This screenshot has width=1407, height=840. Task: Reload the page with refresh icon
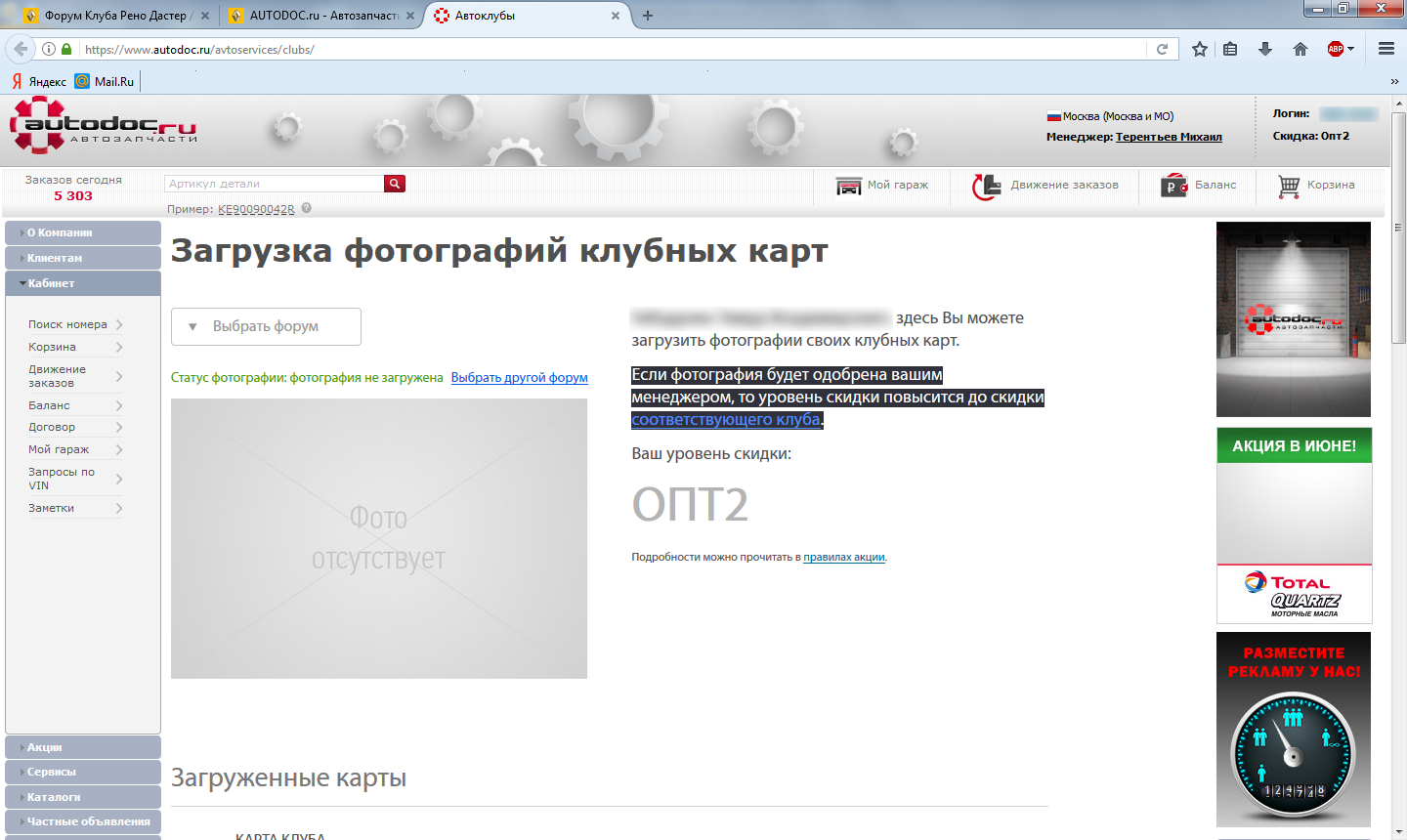pyautogui.click(x=1162, y=49)
